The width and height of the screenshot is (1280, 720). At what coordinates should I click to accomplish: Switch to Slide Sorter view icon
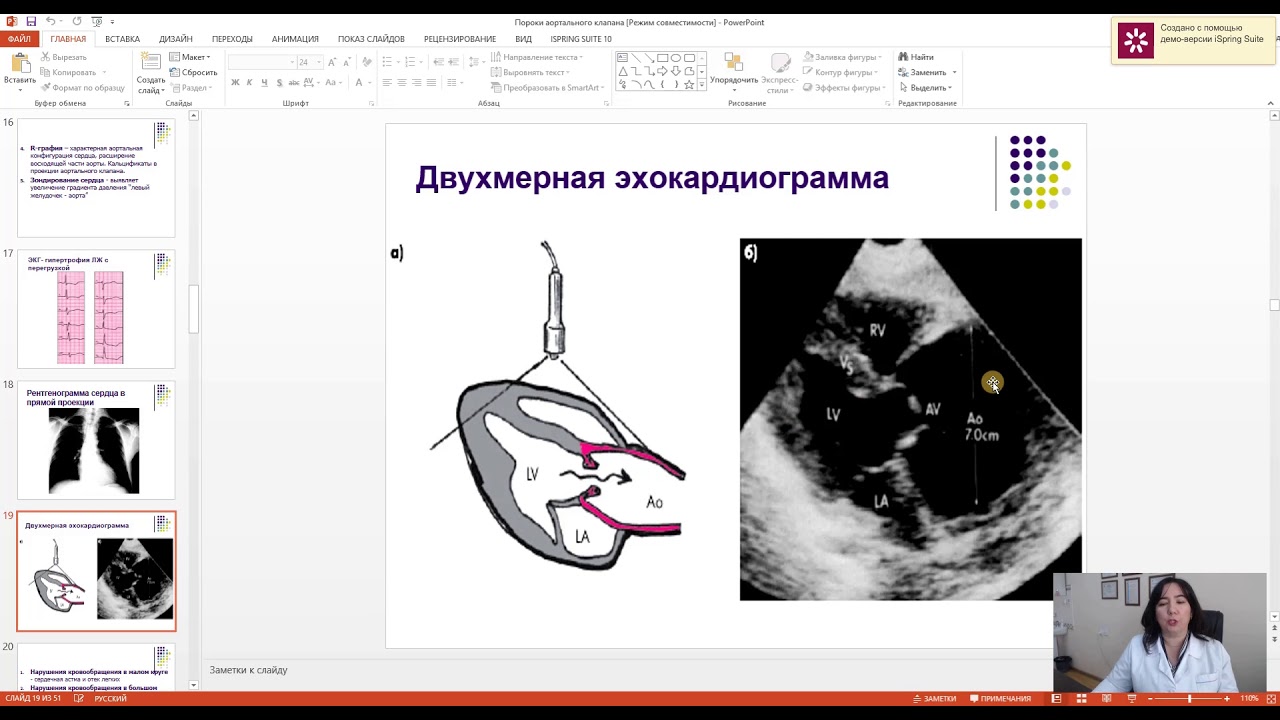pos(1081,699)
